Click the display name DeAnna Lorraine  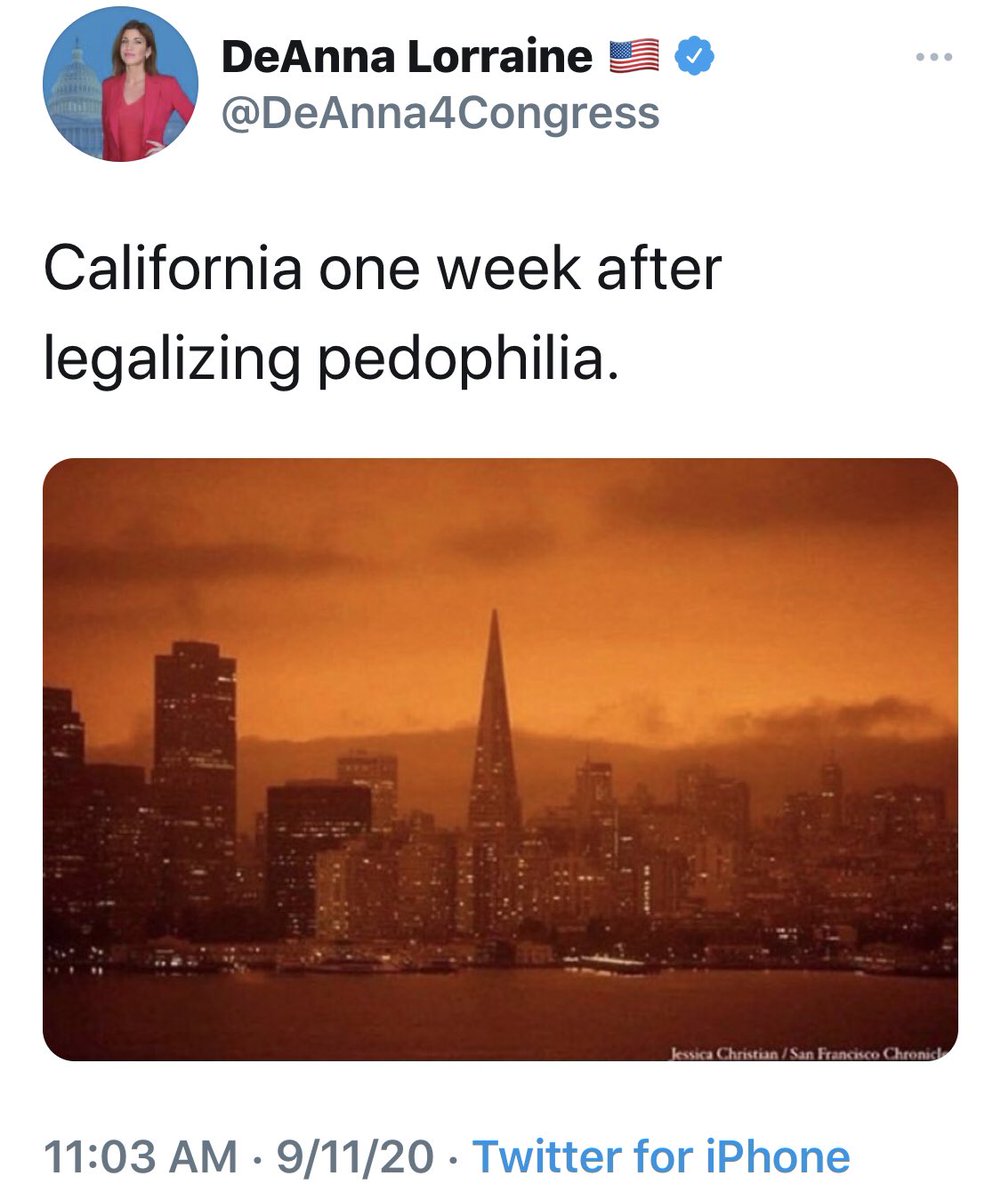click(408, 57)
